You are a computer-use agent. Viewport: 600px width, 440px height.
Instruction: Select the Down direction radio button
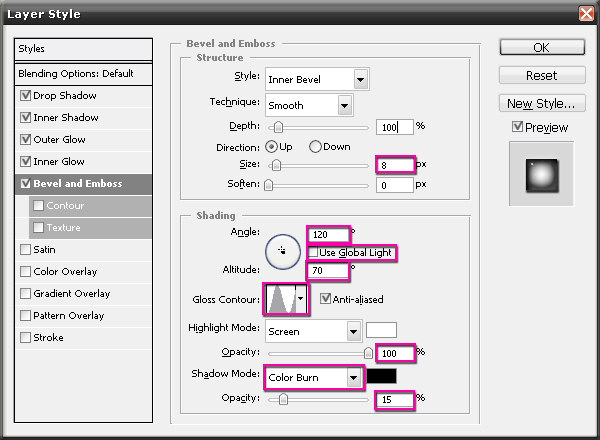[x=315, y=147]
